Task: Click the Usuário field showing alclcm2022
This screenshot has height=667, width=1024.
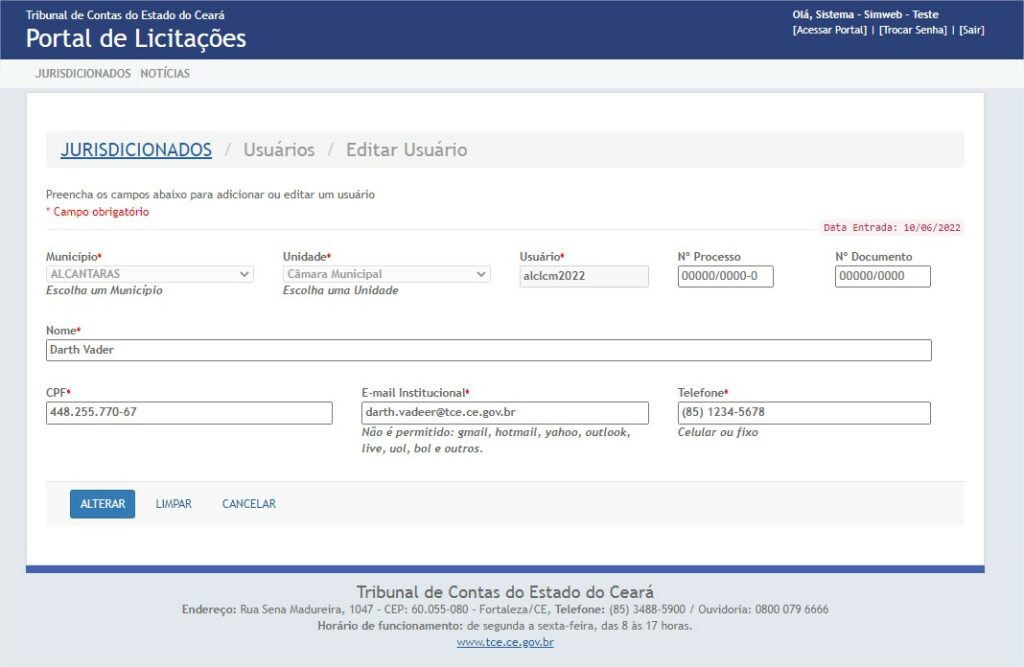Action: (x=583, y=276)
